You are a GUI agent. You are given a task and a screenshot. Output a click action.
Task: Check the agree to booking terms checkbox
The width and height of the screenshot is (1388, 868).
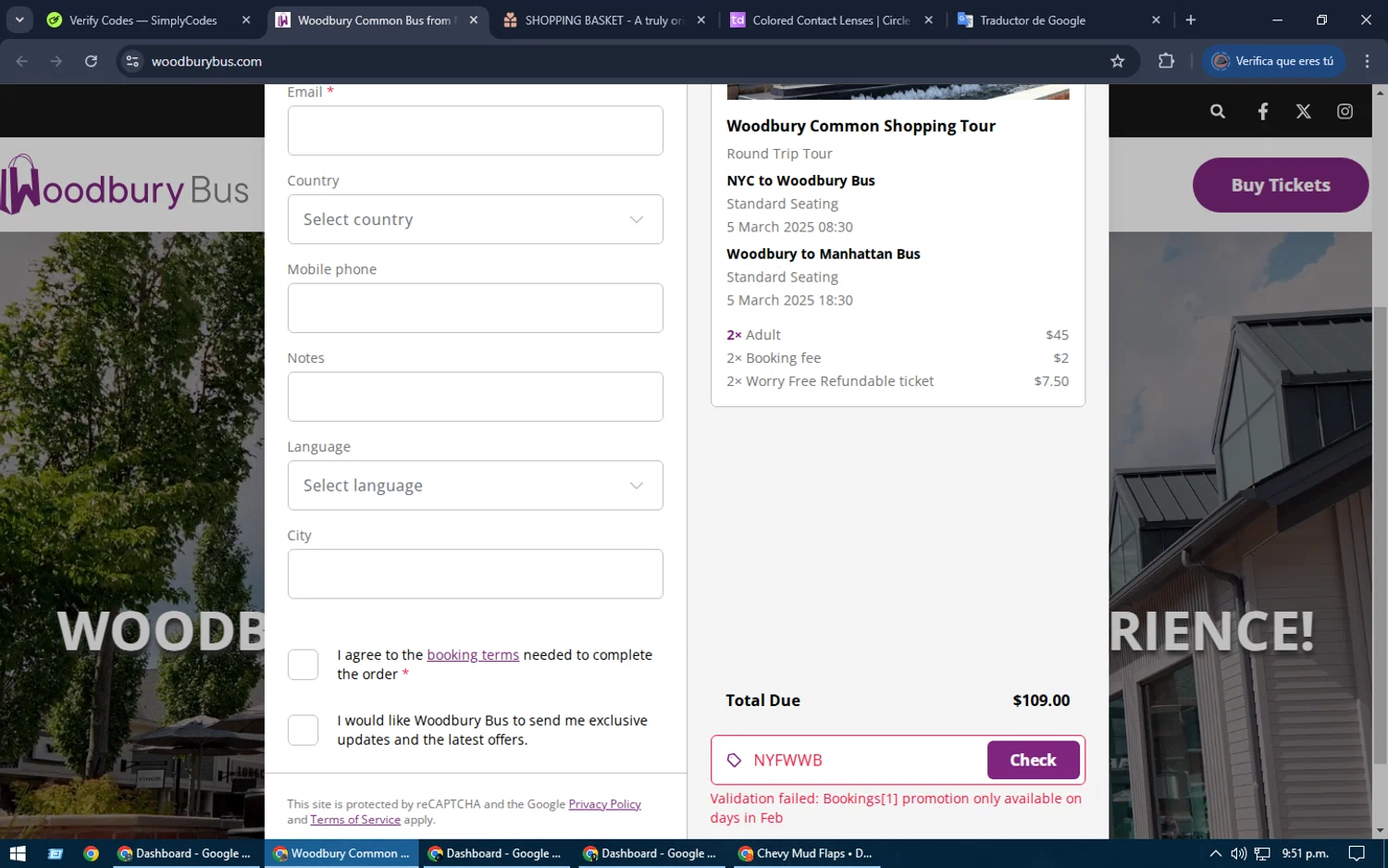[x=303, y=664]
